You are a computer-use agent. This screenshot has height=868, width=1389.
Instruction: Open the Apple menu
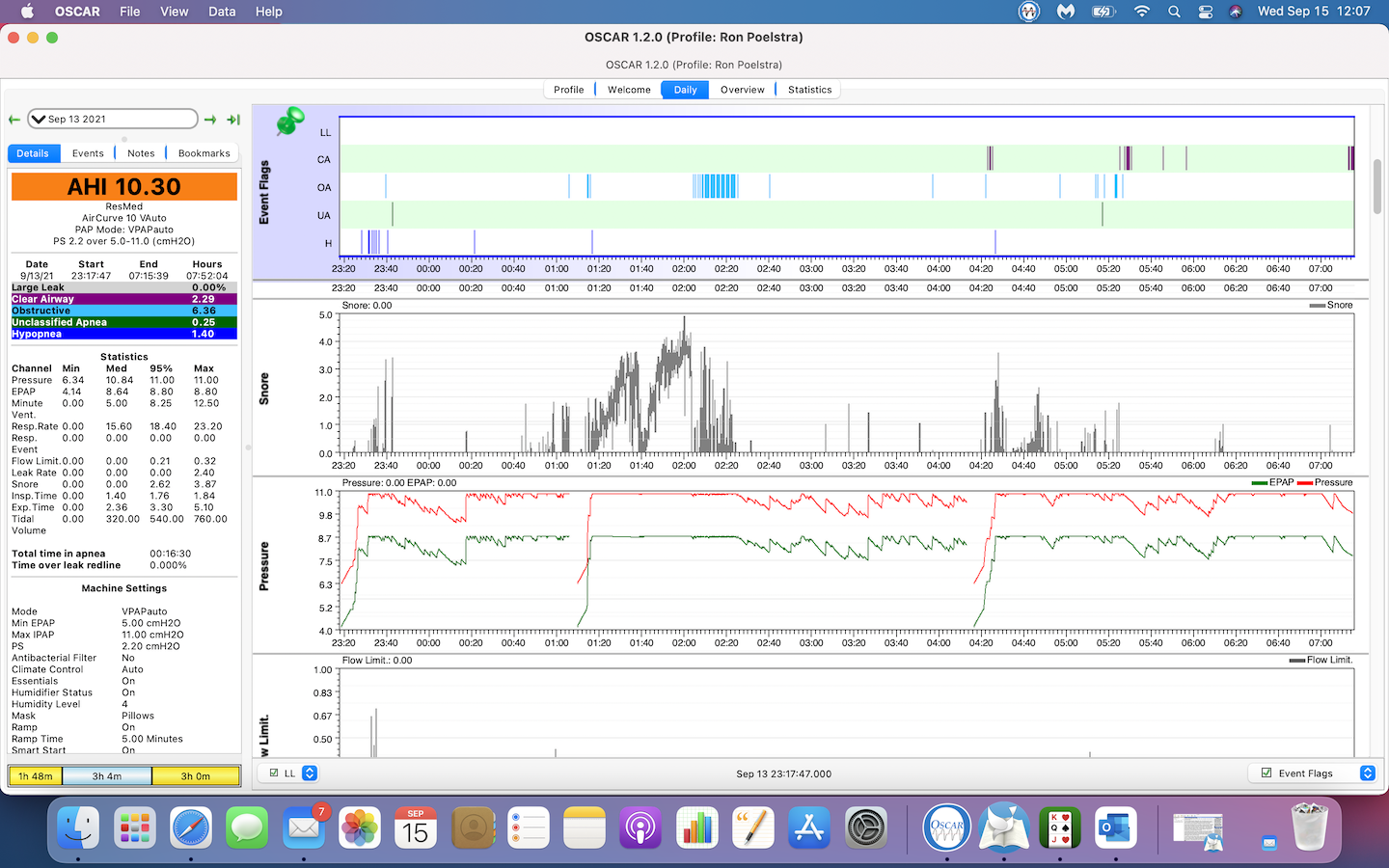pos(28,12)
